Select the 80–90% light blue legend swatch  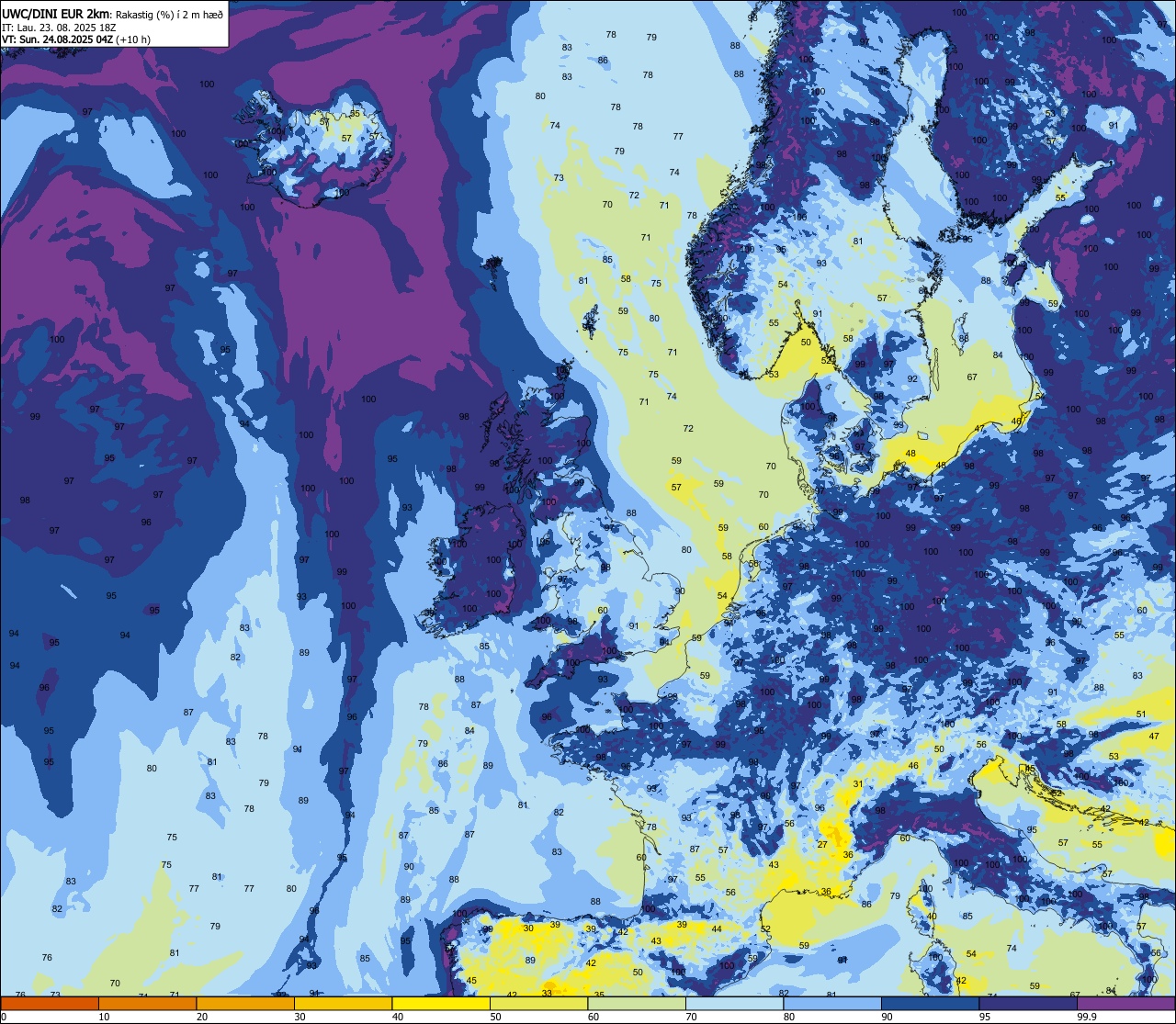[832, 1003]
